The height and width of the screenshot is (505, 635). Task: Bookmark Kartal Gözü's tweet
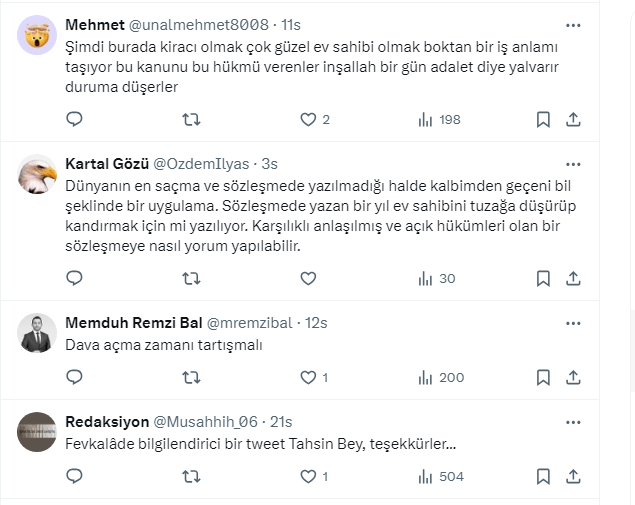[543, 279]
